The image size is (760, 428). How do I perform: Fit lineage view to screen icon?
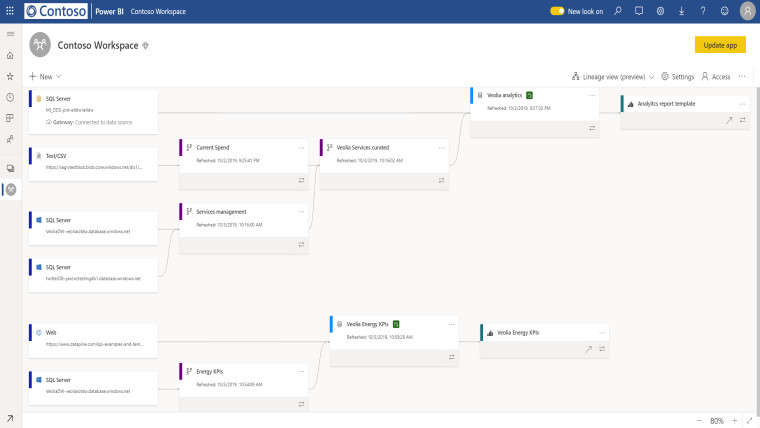point(749,421)
